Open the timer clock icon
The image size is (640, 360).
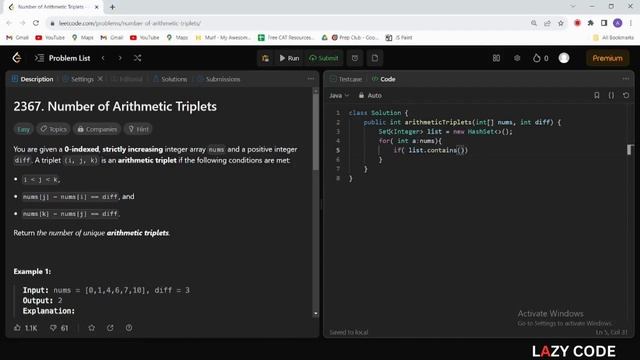[x=355, y=58]
